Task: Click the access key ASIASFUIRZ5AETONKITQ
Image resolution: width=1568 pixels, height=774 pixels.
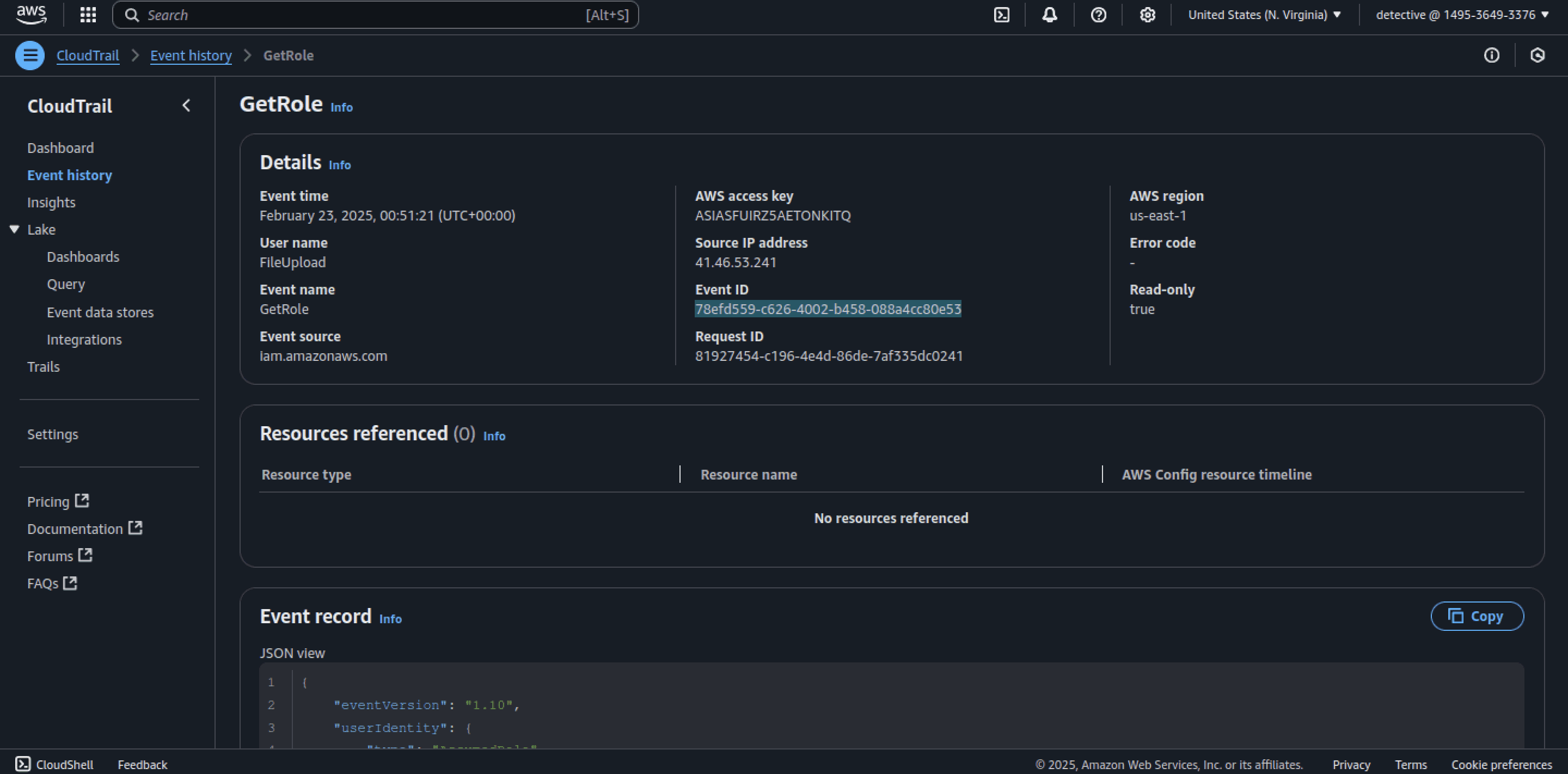Action: tap(773, 216)
